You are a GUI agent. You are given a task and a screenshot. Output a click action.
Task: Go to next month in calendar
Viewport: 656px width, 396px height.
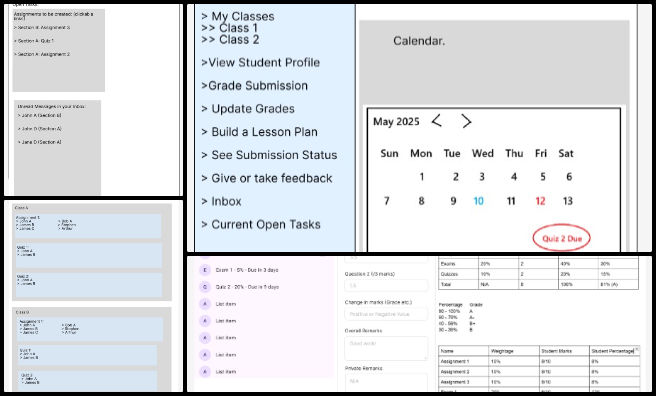point(466,121)
